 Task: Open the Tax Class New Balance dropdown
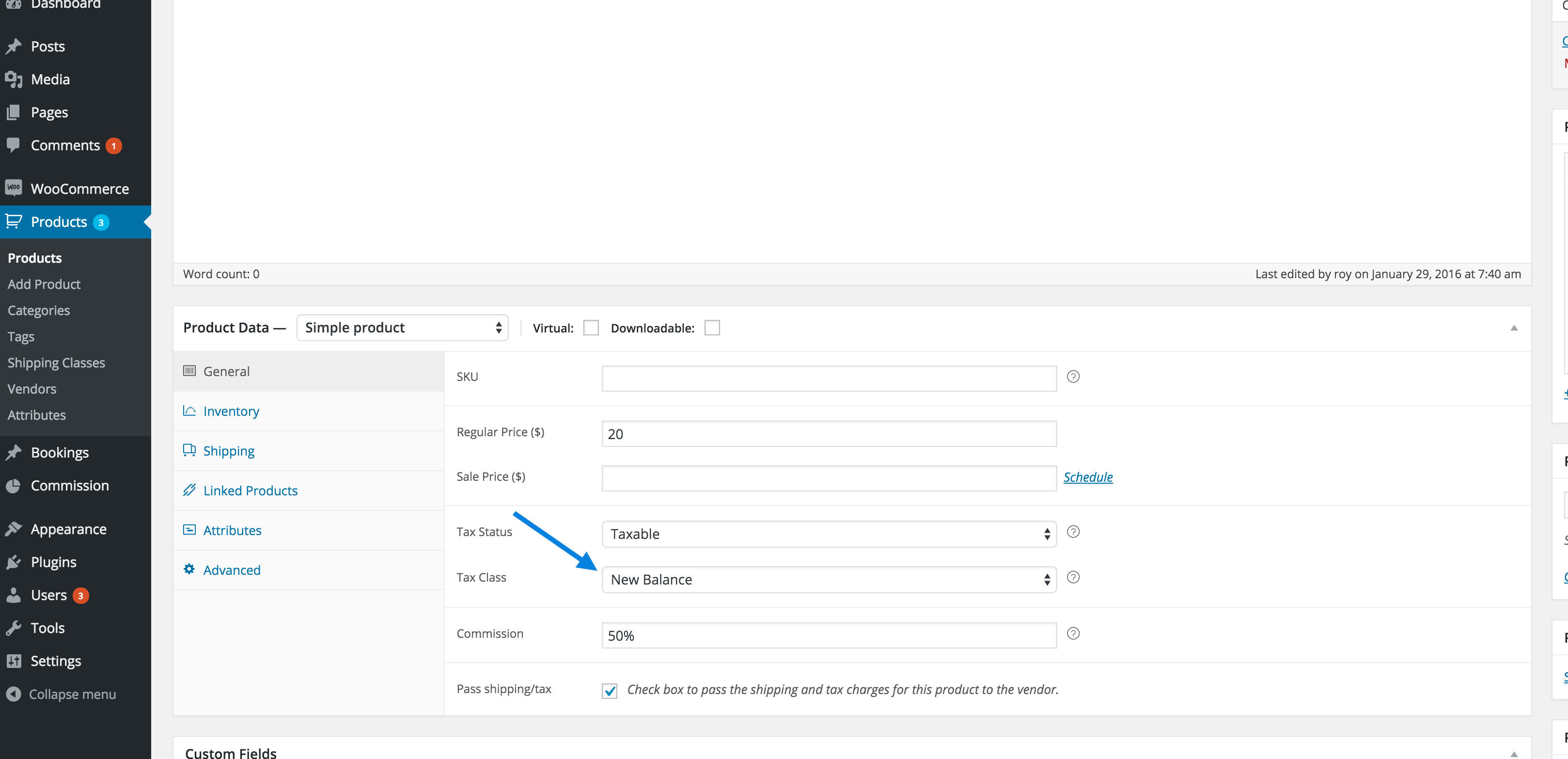pyautogui.click(x=829, y=580)
